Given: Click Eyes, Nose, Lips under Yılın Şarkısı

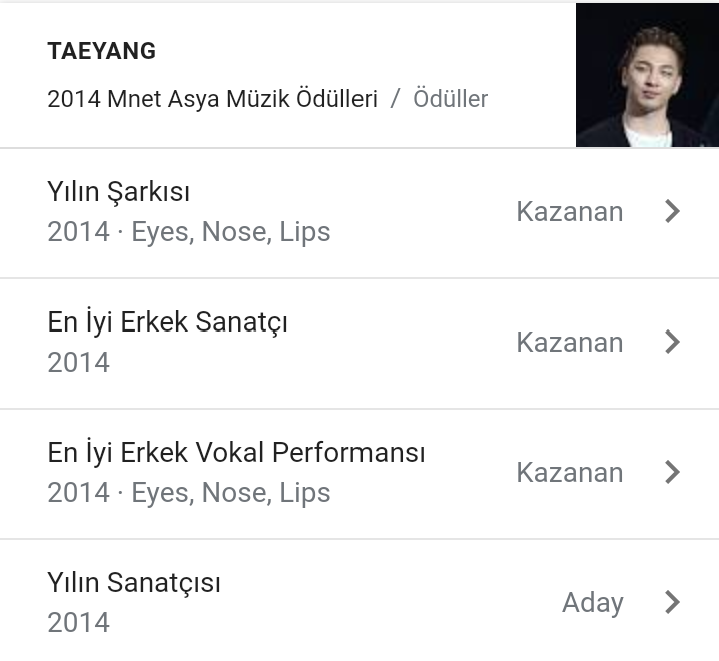Looking at the screenshot, I should pos(230,232).
